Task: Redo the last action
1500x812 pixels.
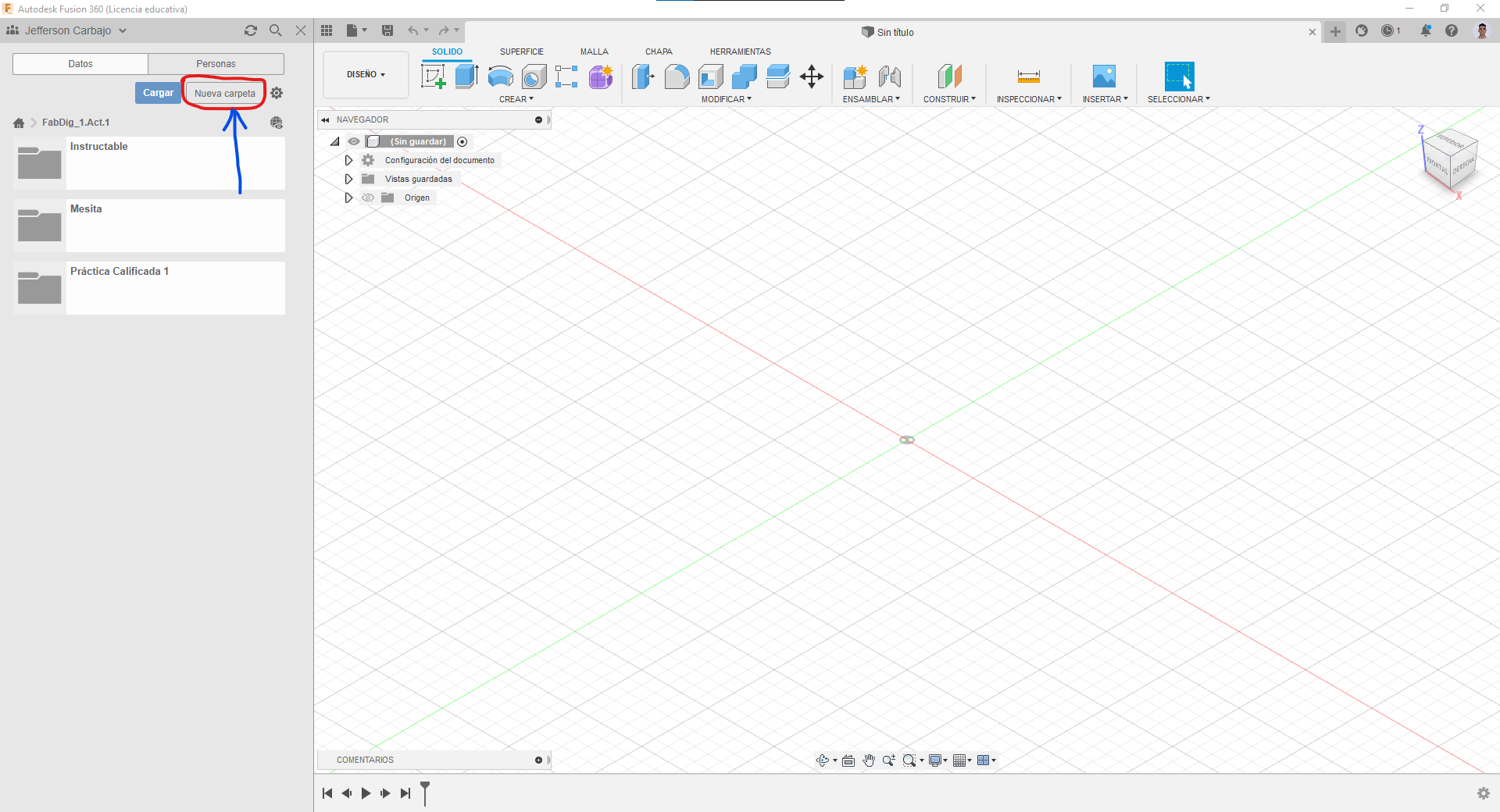Action: [x=444, y=30]
